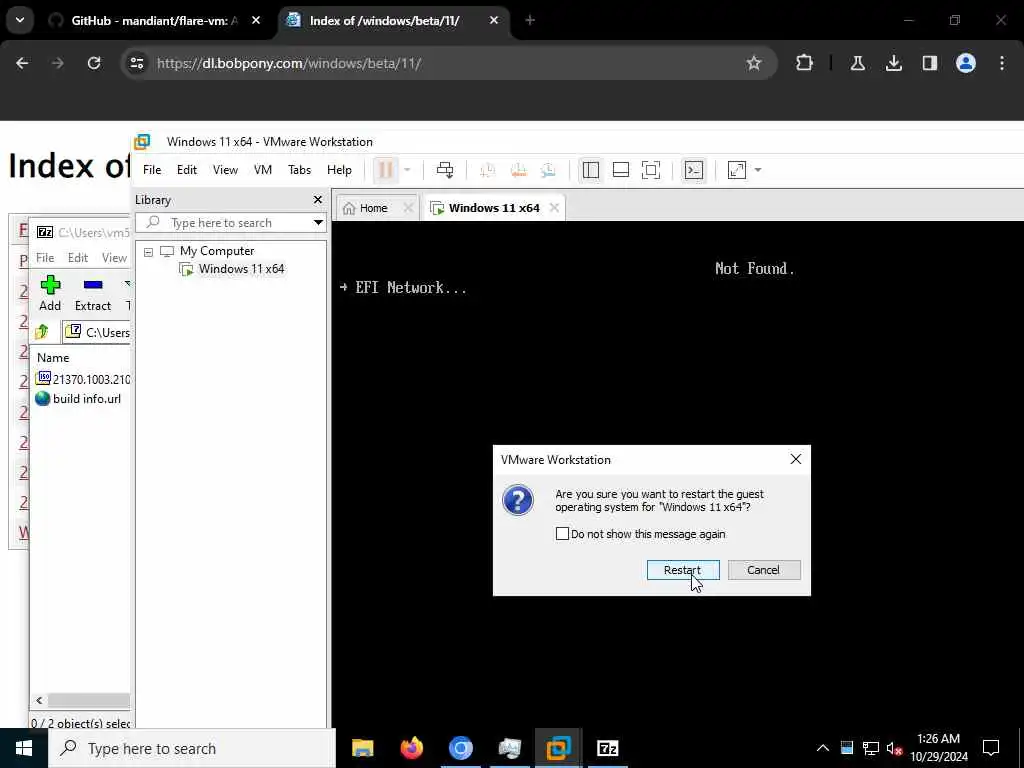
Task: Open the View menu in VMware Workstation
Action: click(225, 170)
